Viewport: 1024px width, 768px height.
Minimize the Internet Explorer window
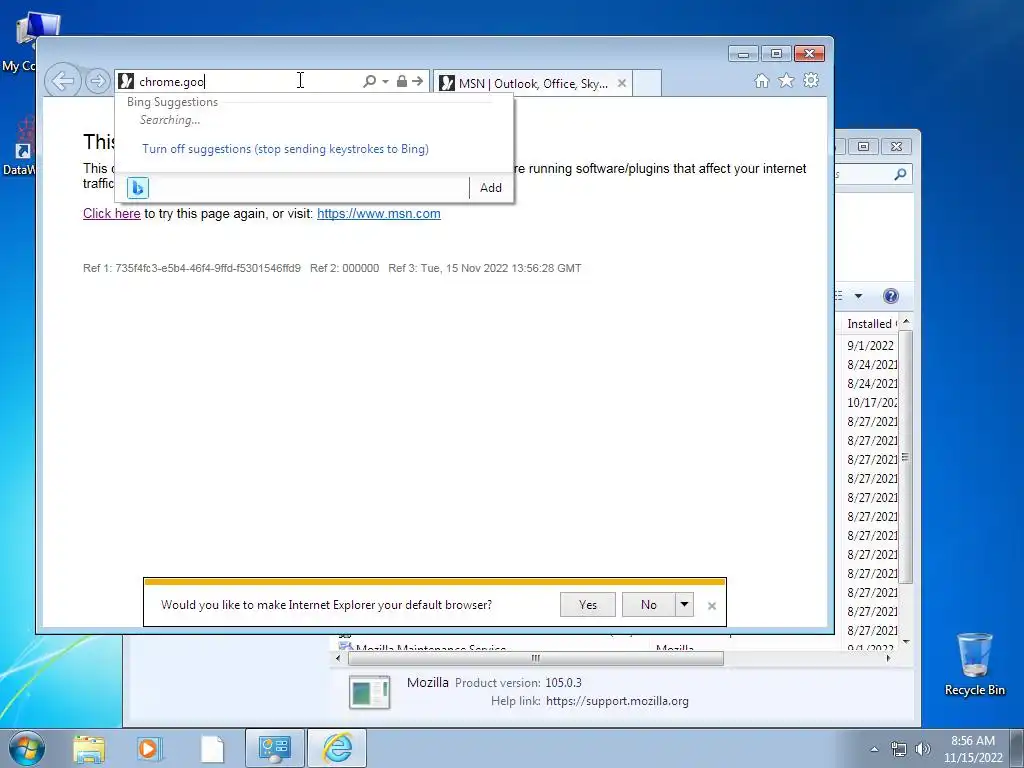tap(743, 54)
